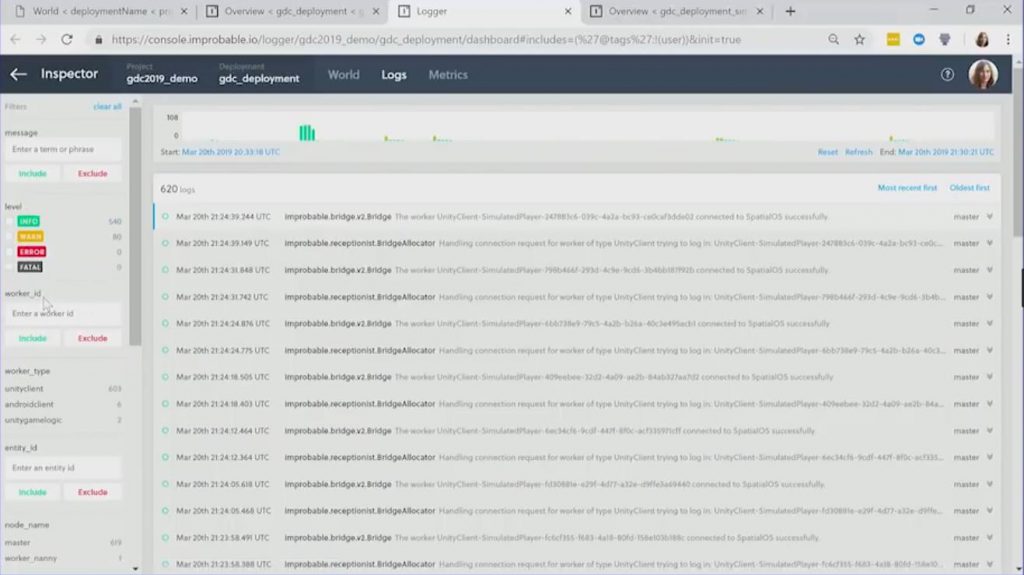This screenshot has width=1024, height=575.
Task: Click status circle of 21:24:18.505 log row
Action: tap(165, 377)
